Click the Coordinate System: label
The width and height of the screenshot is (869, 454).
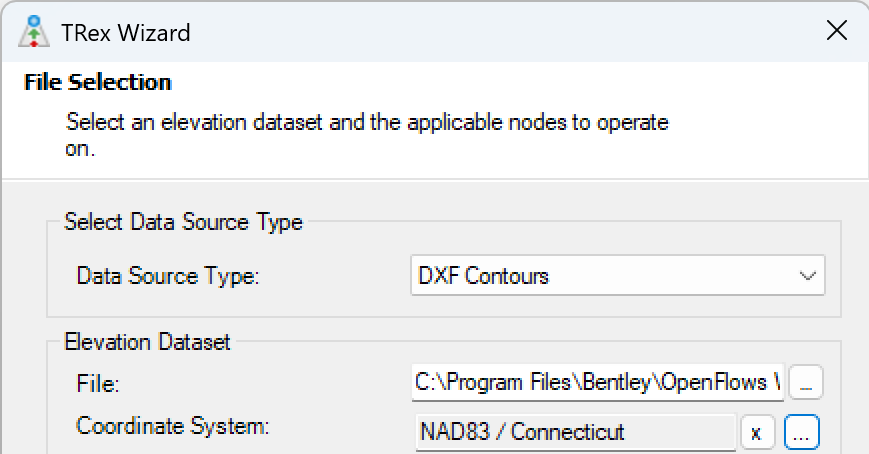(x=172, y=426)
